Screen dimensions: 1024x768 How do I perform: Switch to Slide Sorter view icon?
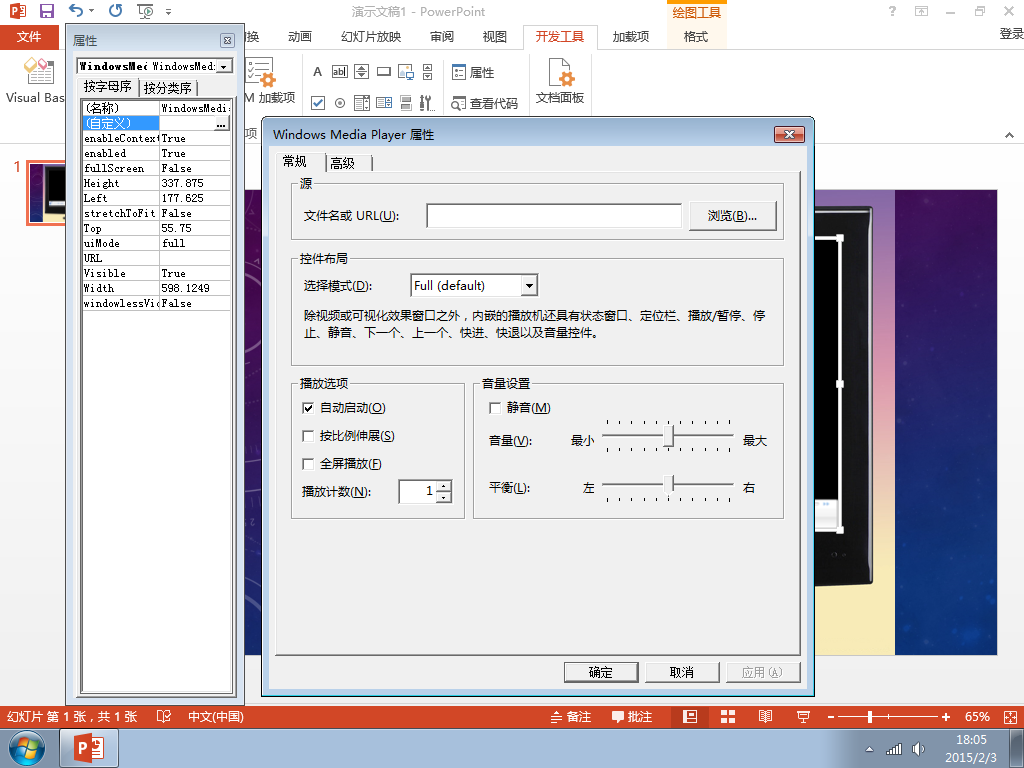728,717
